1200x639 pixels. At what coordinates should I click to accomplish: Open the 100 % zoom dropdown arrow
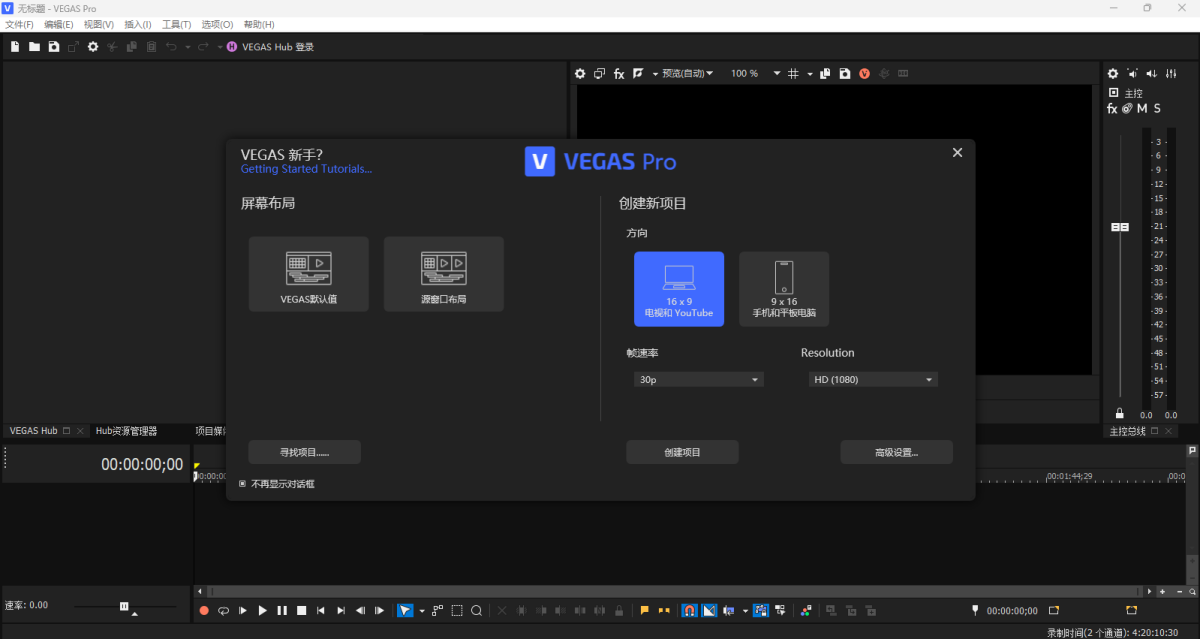777,73
